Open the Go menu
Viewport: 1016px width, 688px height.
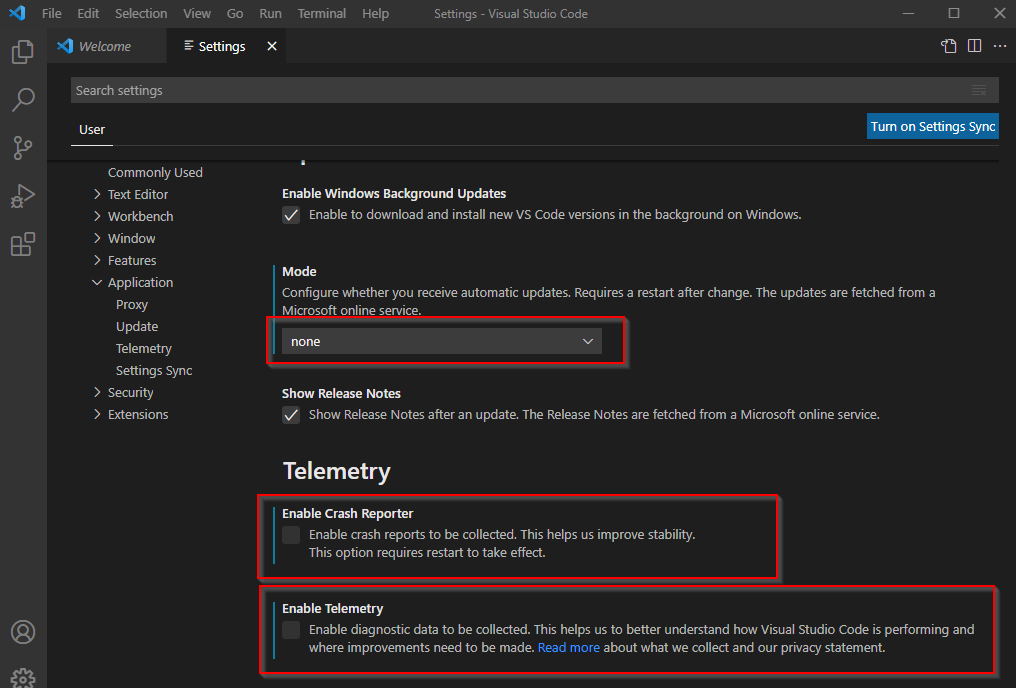click(235, 13)
